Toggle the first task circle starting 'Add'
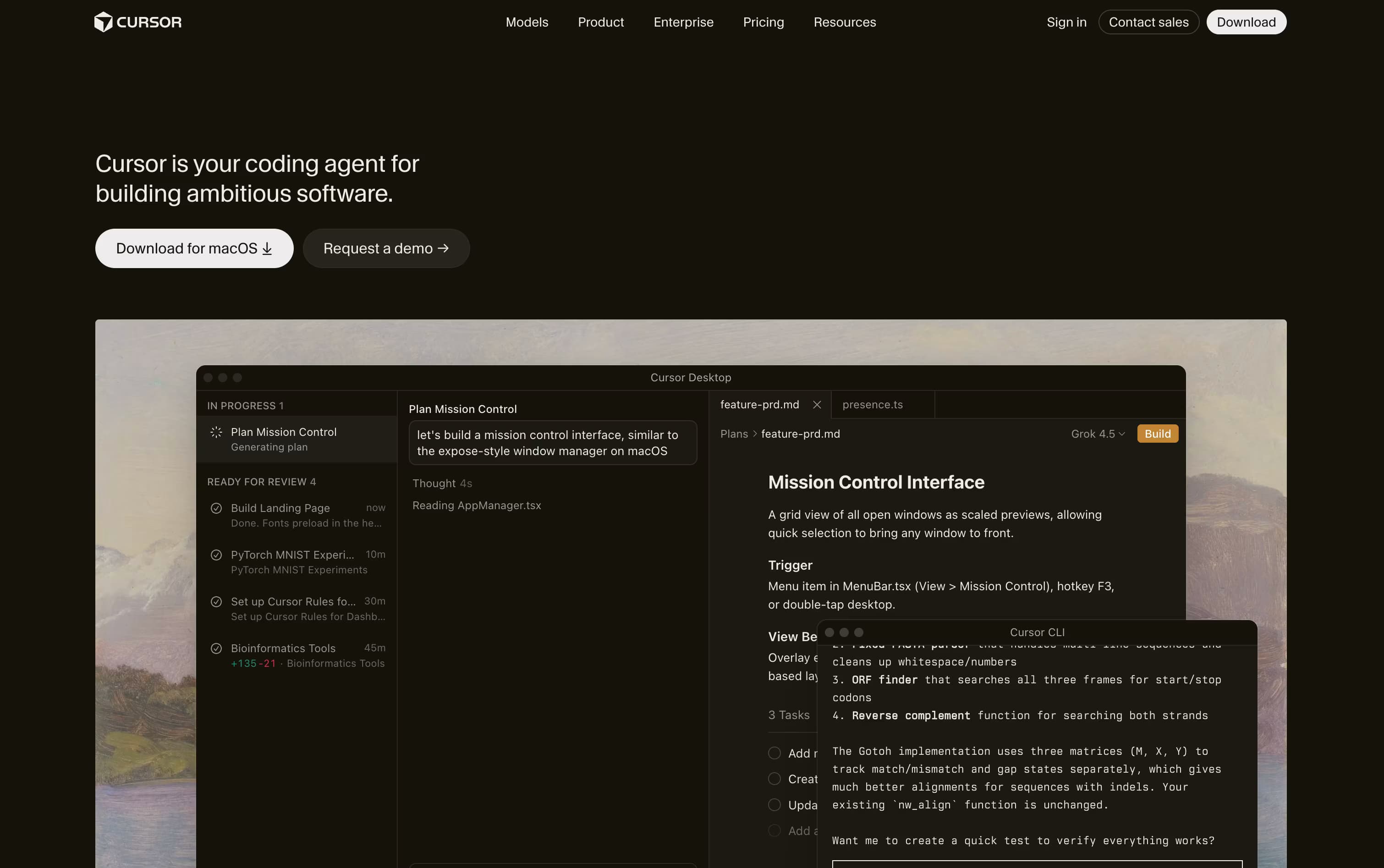 (774, 753)
